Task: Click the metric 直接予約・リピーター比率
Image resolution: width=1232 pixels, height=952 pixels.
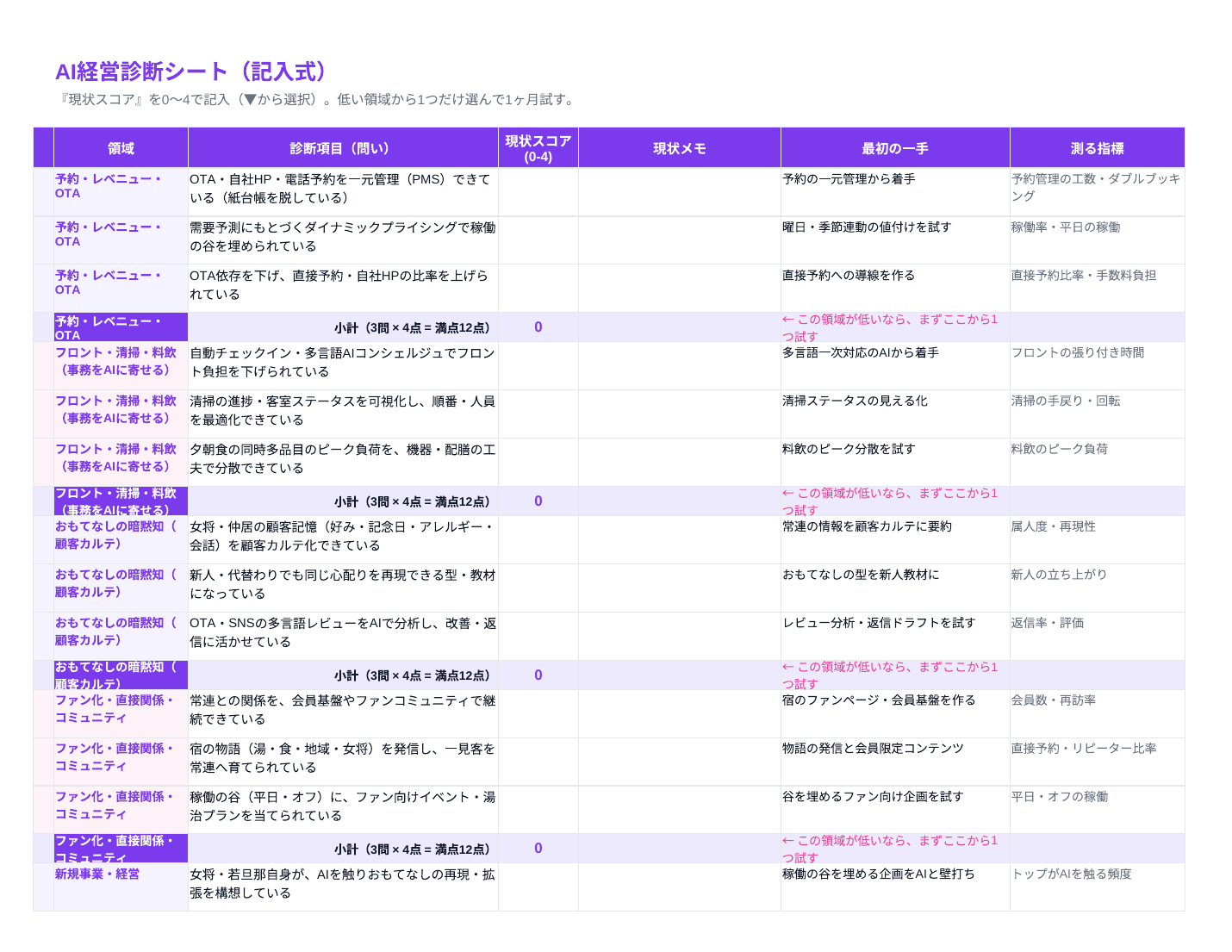Action: pyautogui.click(x=1097, y=762)
